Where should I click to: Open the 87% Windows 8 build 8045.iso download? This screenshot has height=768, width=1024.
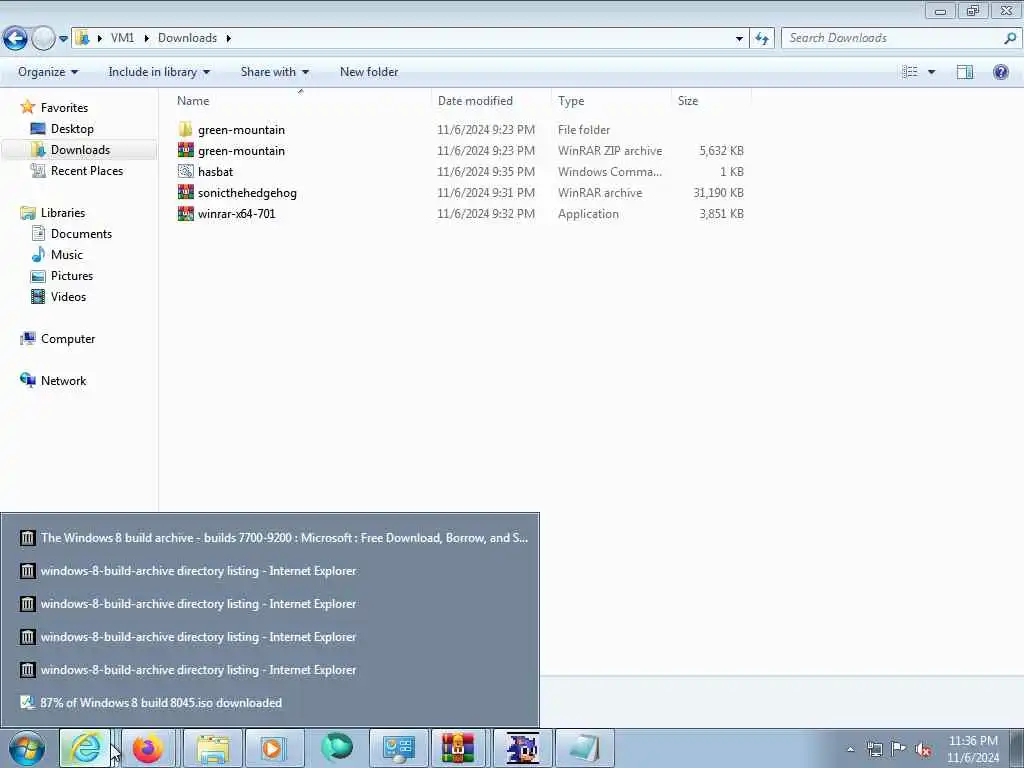click(270, 703)
